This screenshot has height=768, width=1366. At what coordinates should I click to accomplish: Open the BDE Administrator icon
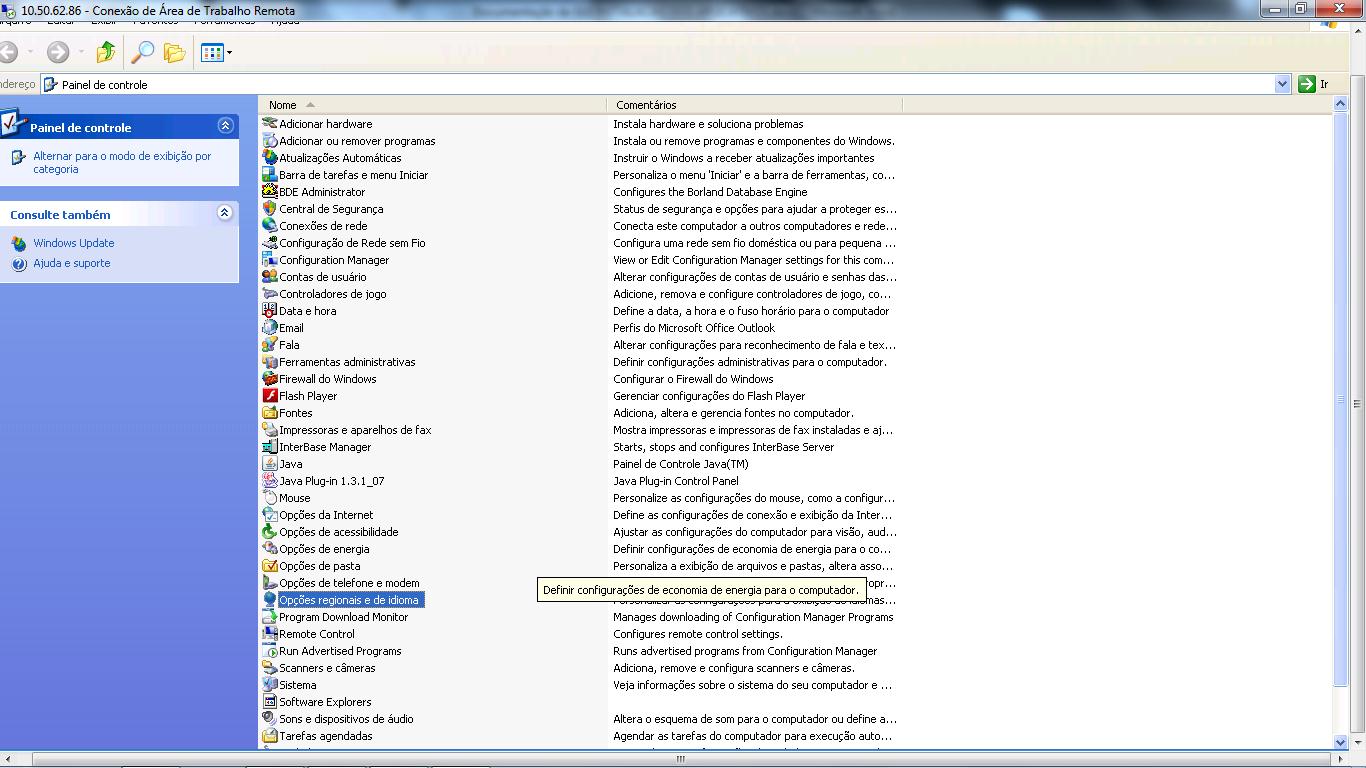coord(270,192)
